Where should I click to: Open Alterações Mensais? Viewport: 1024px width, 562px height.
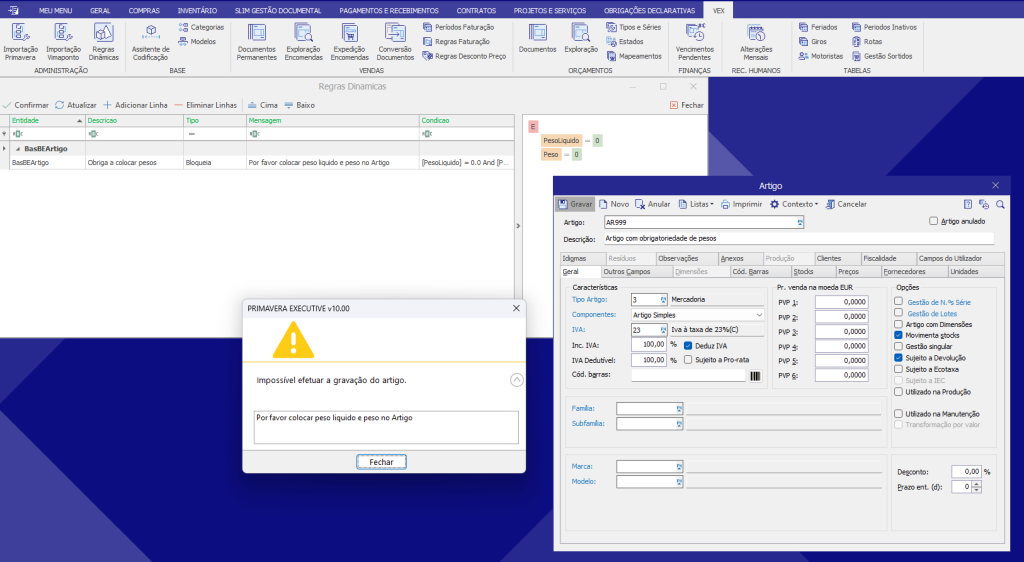[x=756, y=42]
